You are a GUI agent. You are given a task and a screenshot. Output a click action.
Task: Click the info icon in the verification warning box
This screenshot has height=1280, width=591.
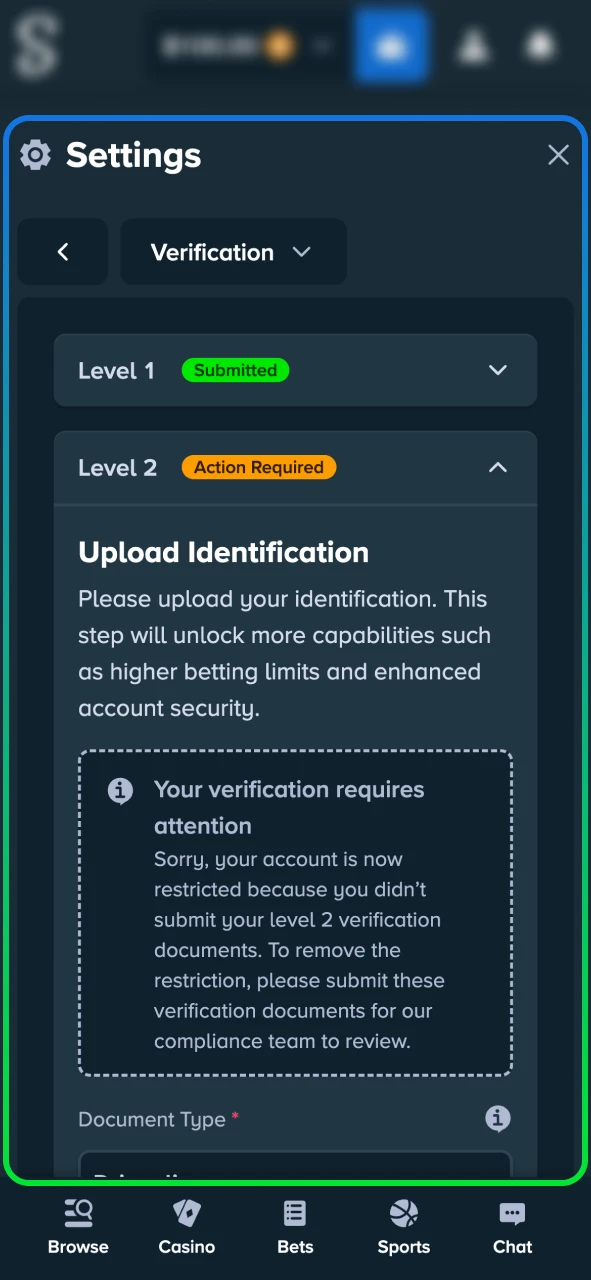pyautogui.click(x=120, y=790)
